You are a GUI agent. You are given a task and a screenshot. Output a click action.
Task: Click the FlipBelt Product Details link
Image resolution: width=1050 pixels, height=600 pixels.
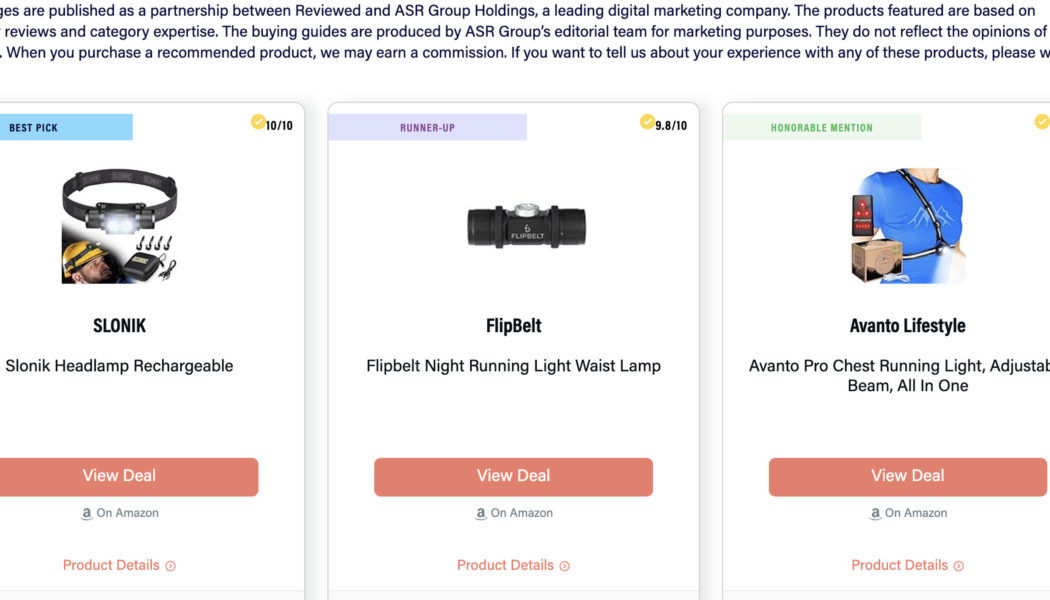pos(505,565)
